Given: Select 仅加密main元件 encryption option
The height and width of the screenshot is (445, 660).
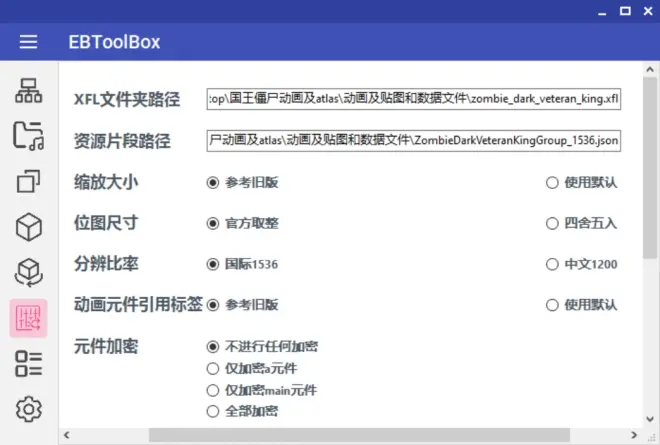Looking at the screenshot, I should pos(212,390).
